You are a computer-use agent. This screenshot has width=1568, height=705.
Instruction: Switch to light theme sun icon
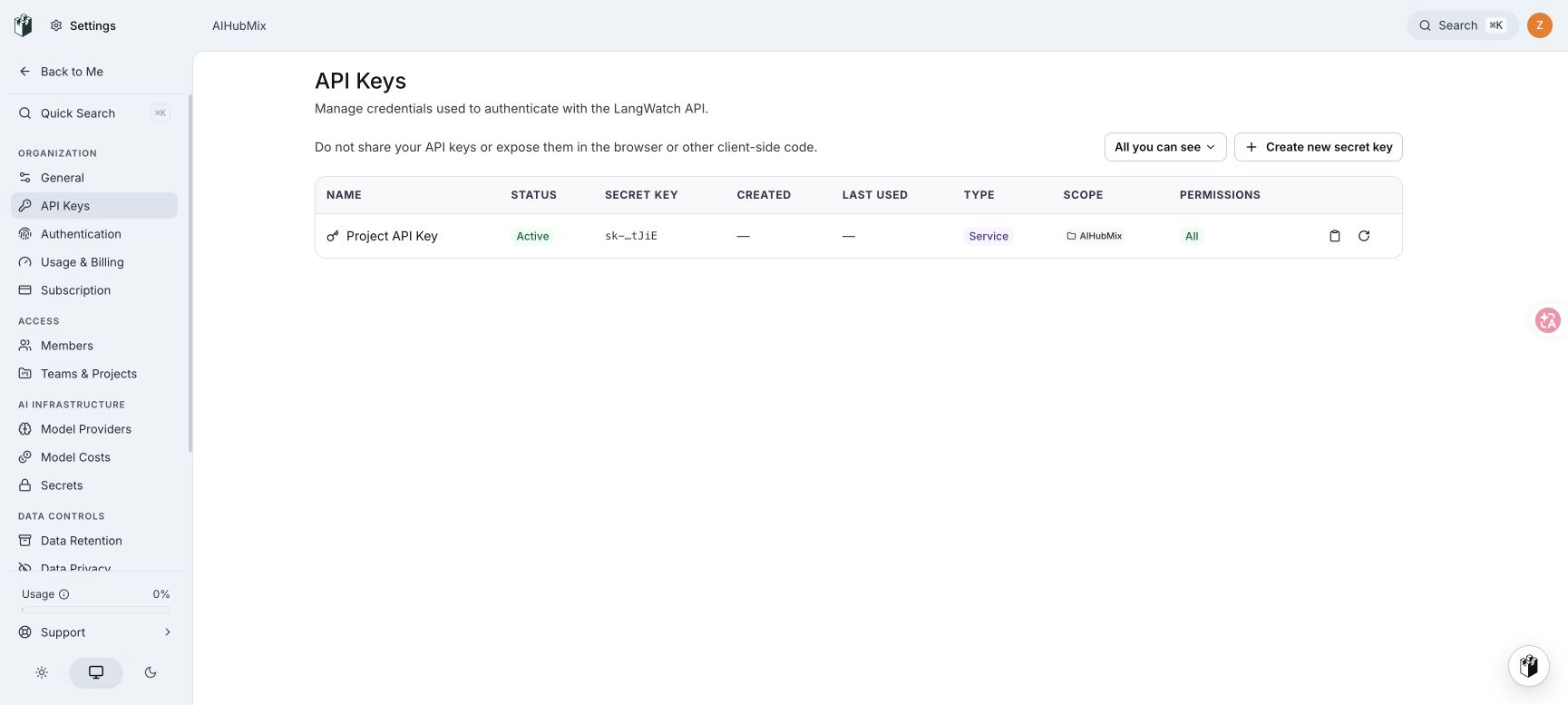[x=42, y=672]
